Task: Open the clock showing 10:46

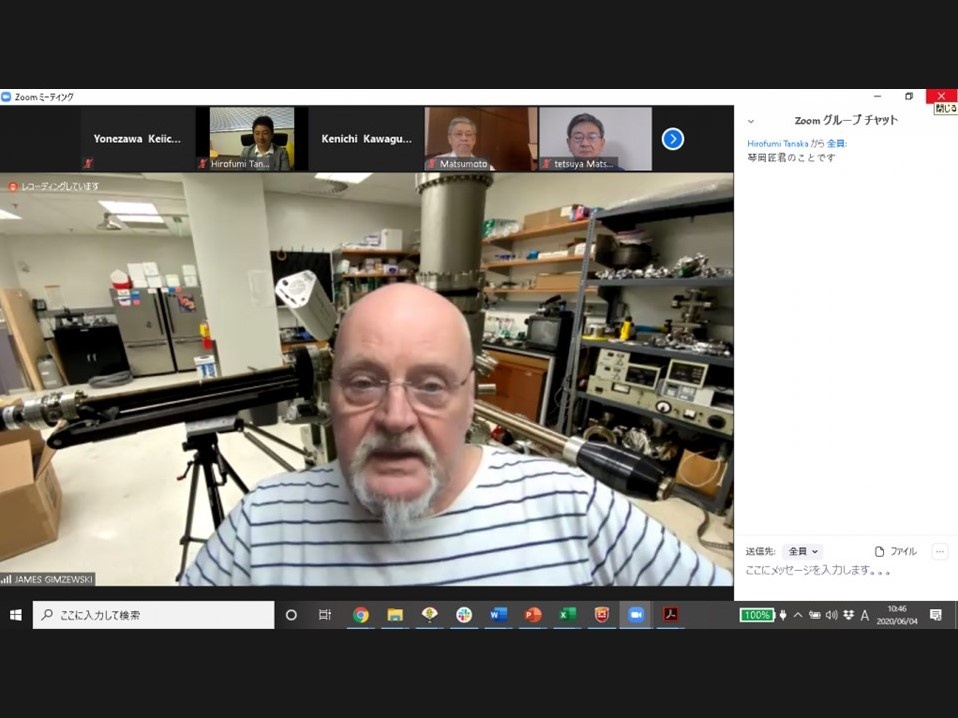Action: tap(897, 615)
